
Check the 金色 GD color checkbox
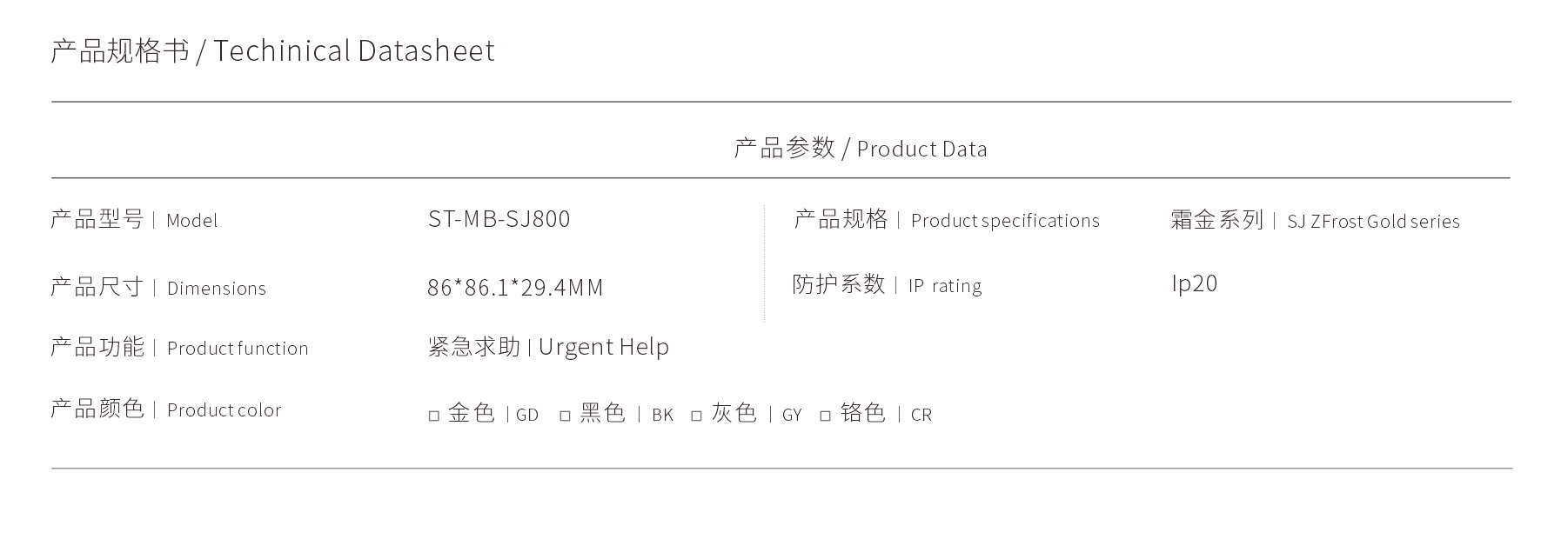coord(433,416)
